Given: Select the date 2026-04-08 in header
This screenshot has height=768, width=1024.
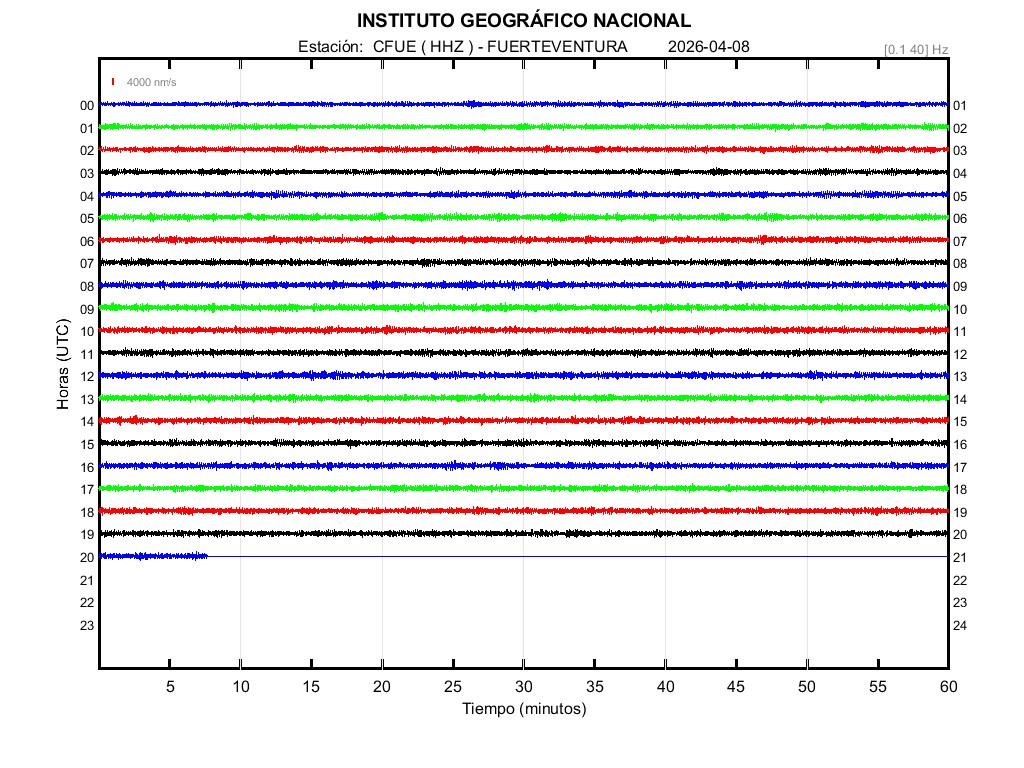Looking at the screenshot, I should (708, 47).
